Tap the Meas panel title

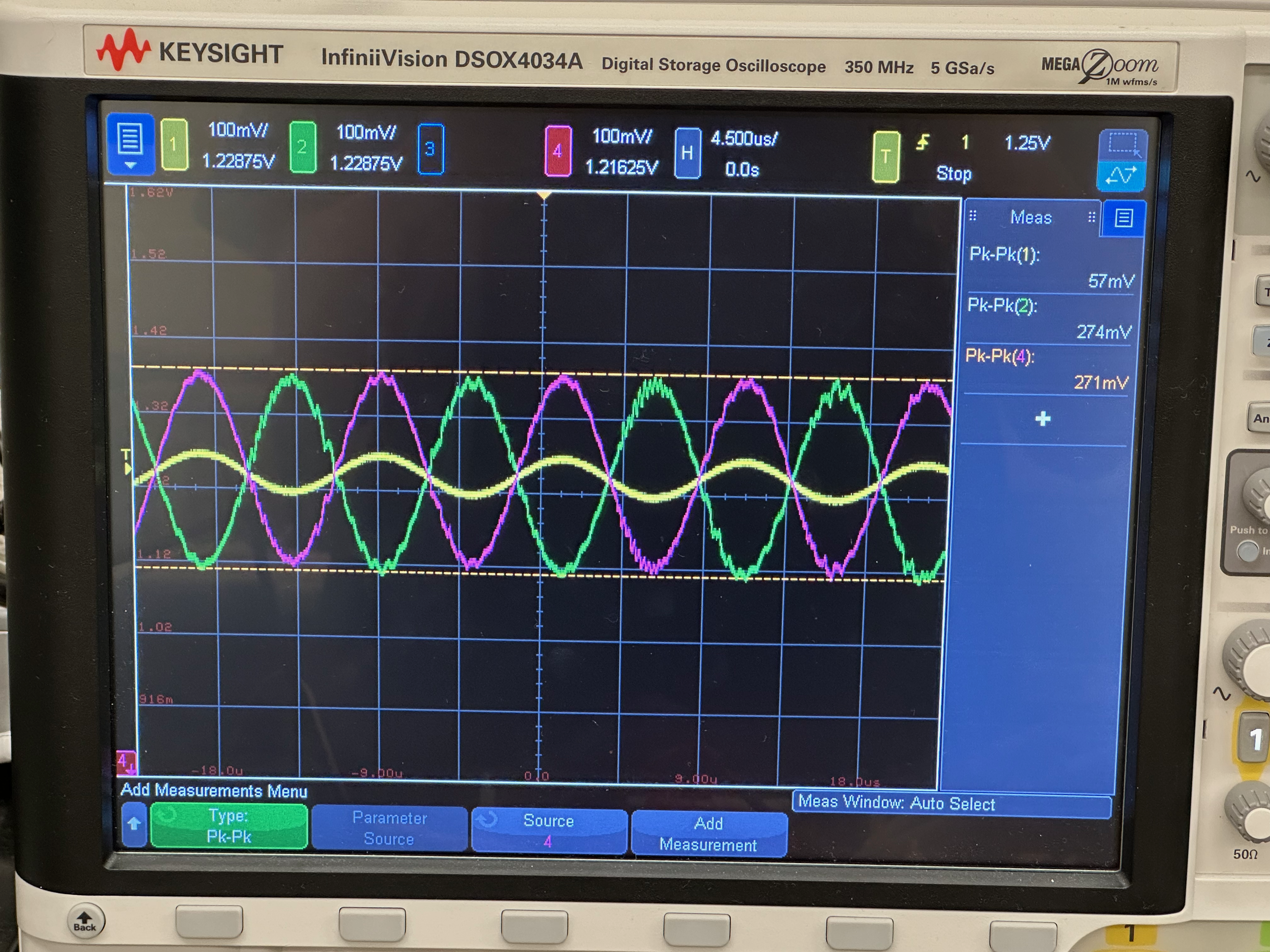click(1031, 218)
